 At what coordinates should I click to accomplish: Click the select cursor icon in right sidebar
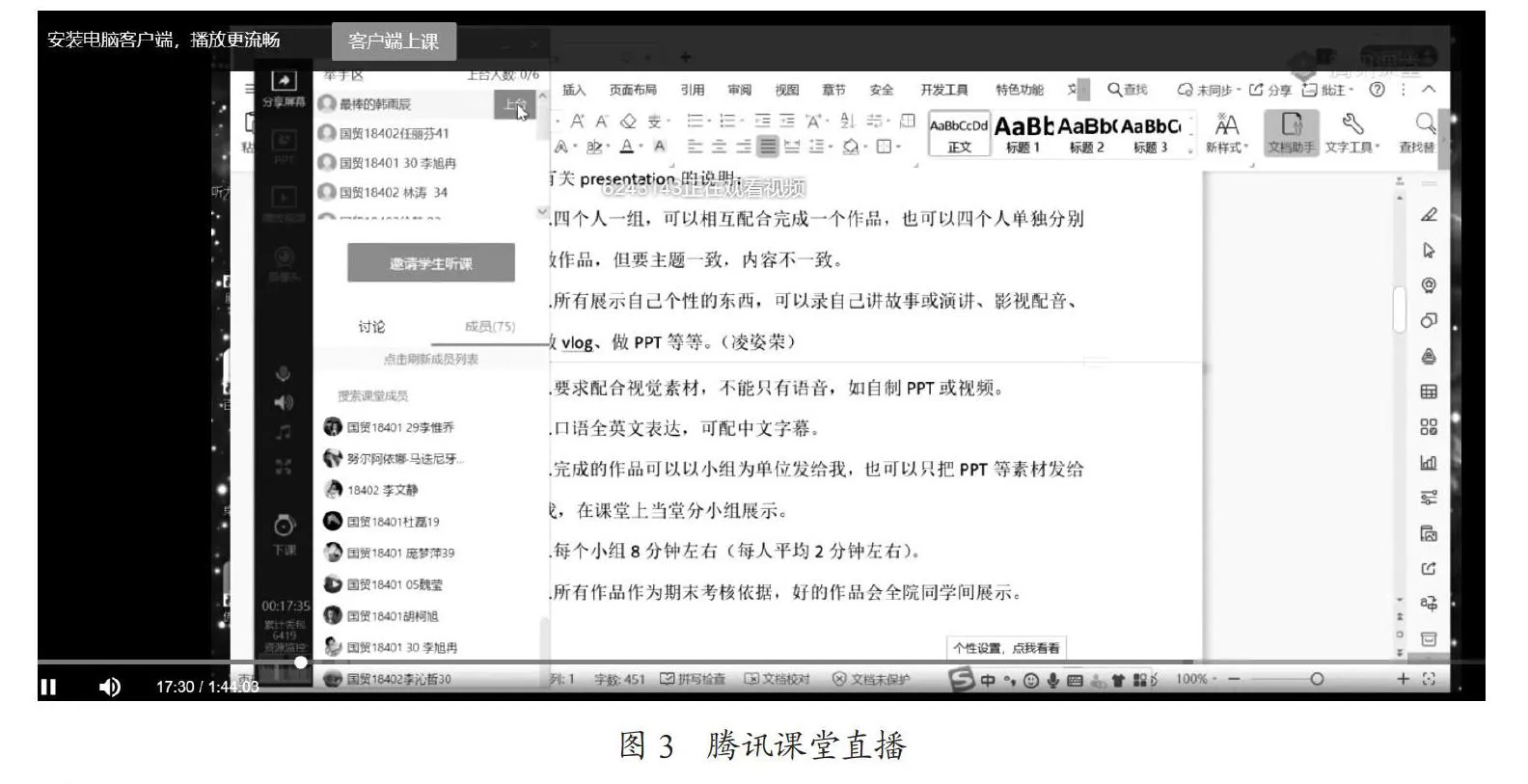1429,250
